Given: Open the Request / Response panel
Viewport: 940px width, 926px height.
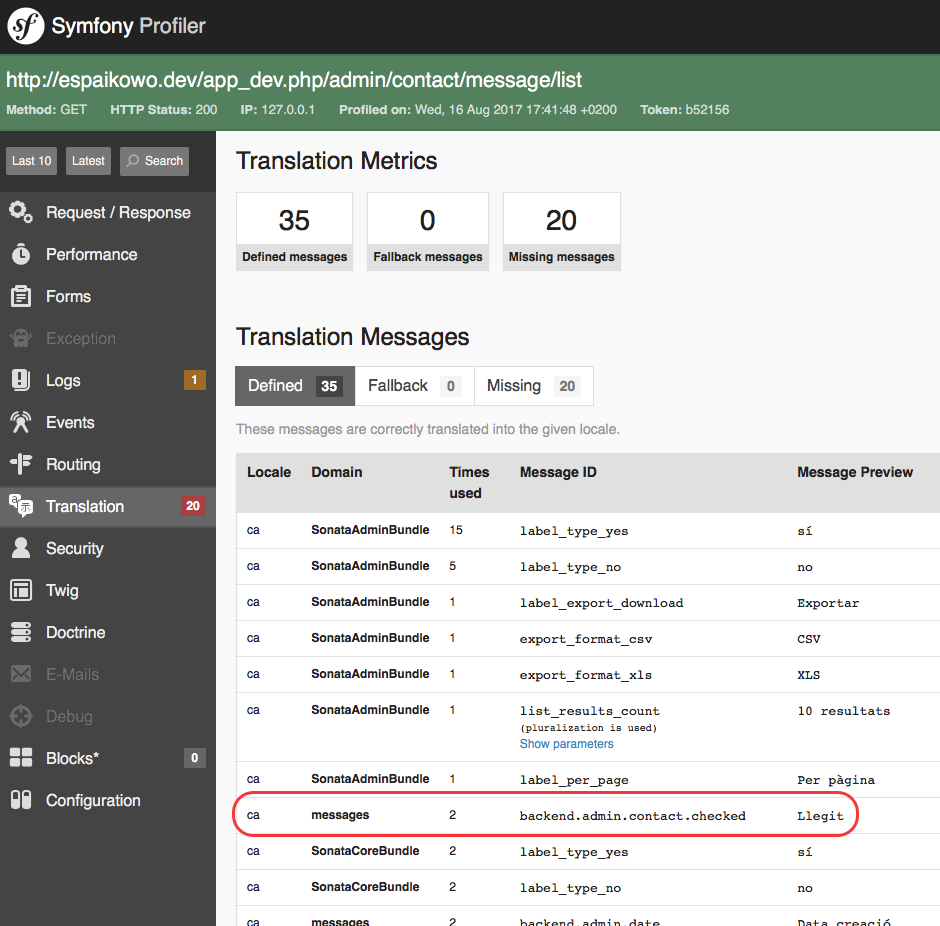Looking at the screenshot, I should tap(108, 212).
